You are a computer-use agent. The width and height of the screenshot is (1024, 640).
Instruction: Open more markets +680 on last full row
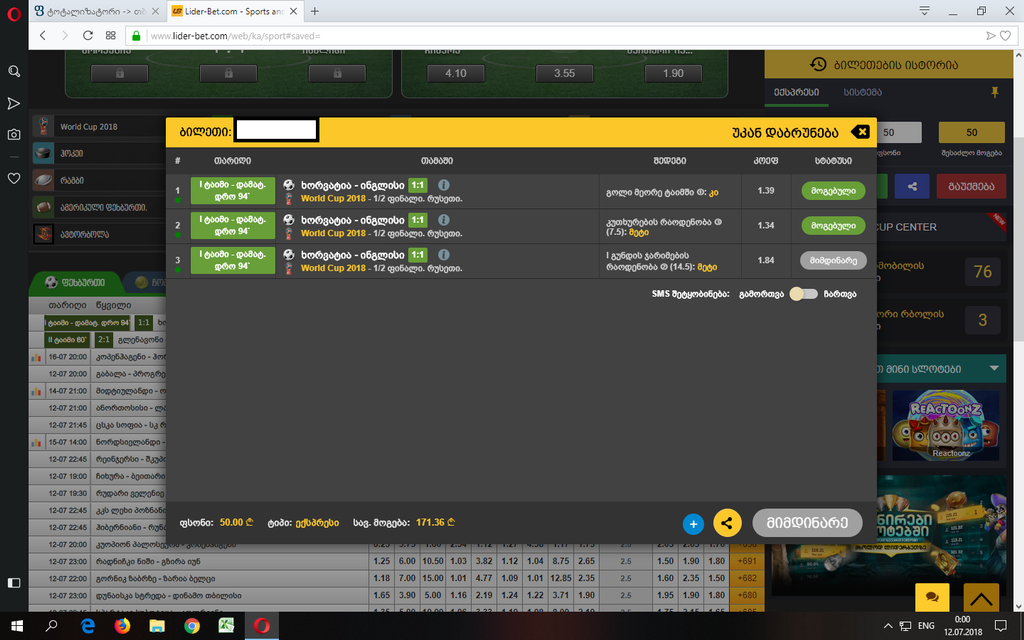click(746, 595)
